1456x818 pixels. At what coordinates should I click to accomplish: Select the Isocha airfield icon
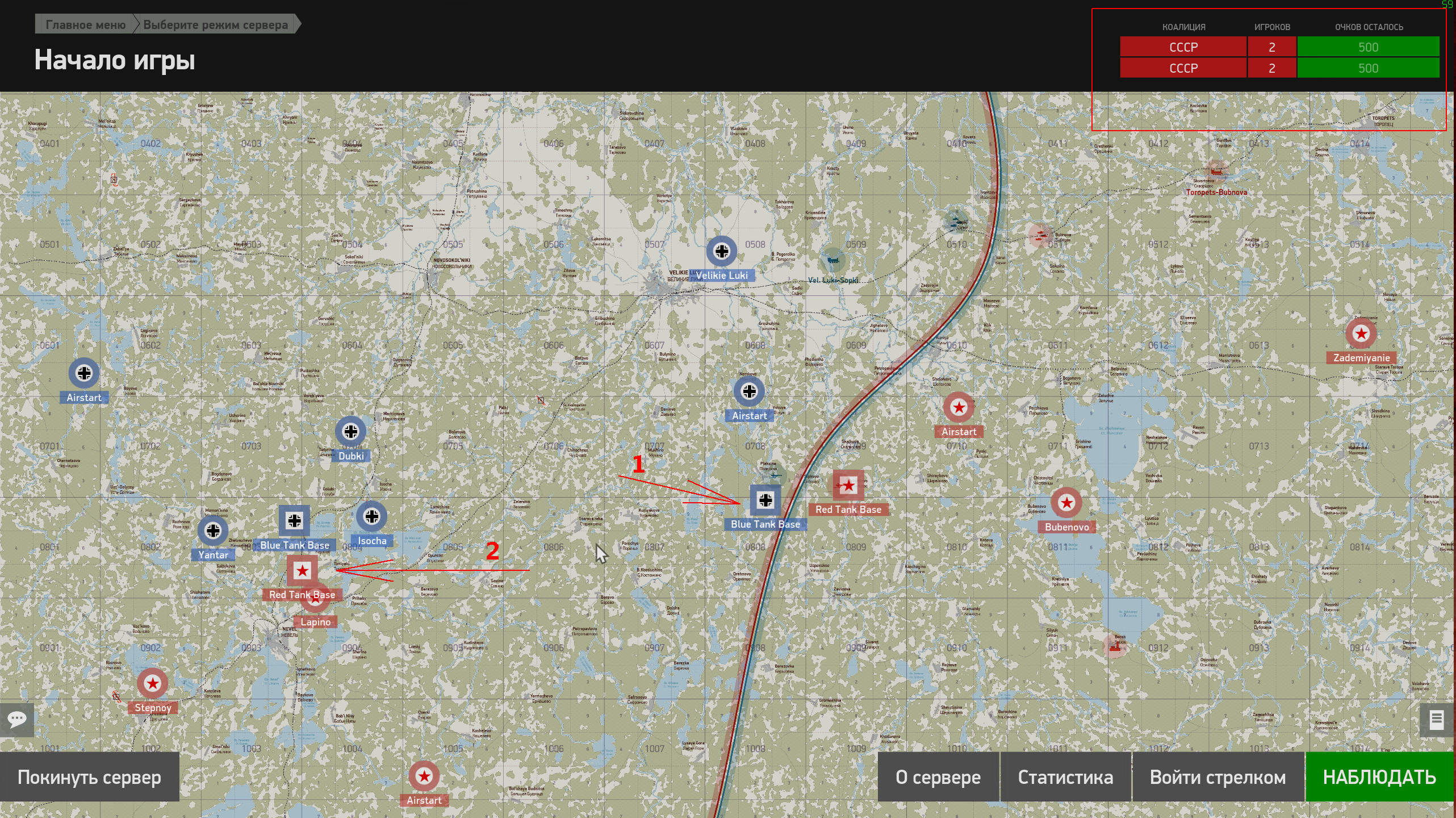click(x=371, y=516)
